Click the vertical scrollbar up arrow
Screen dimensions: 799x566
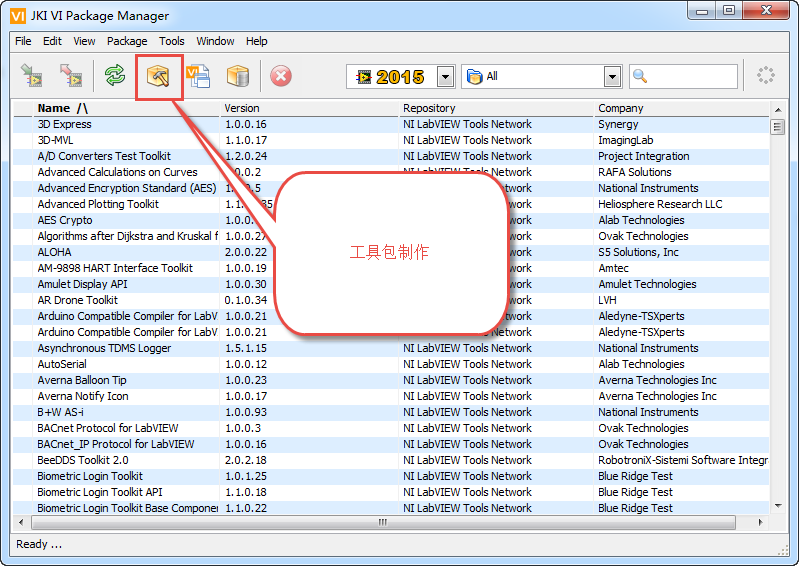pos(778,110)
